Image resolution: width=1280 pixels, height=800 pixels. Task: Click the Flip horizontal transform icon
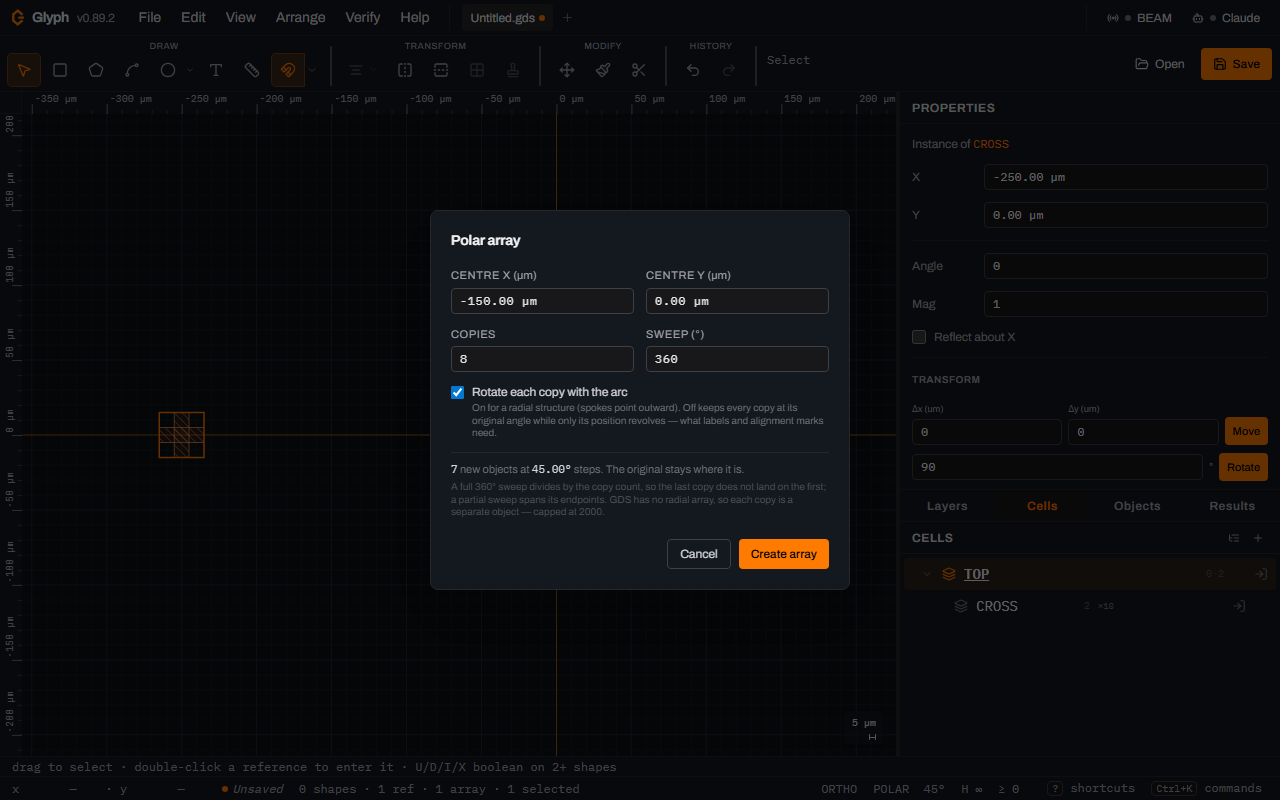tap(405, 70)
